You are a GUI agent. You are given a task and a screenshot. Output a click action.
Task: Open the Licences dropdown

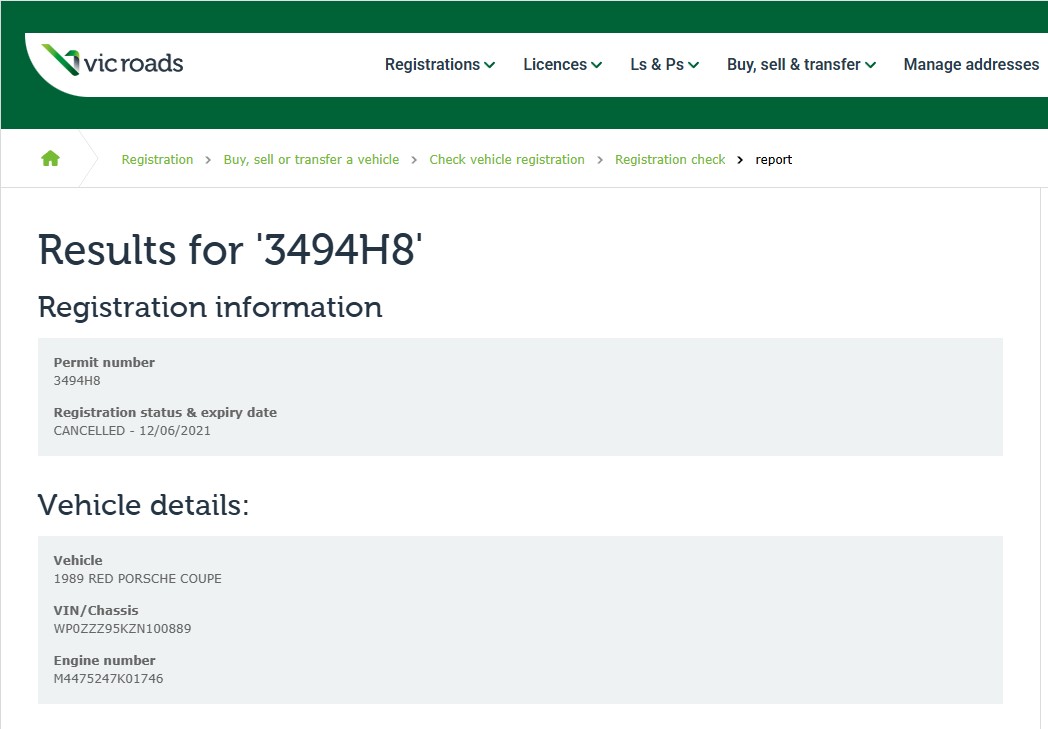[x=562, y=64]
